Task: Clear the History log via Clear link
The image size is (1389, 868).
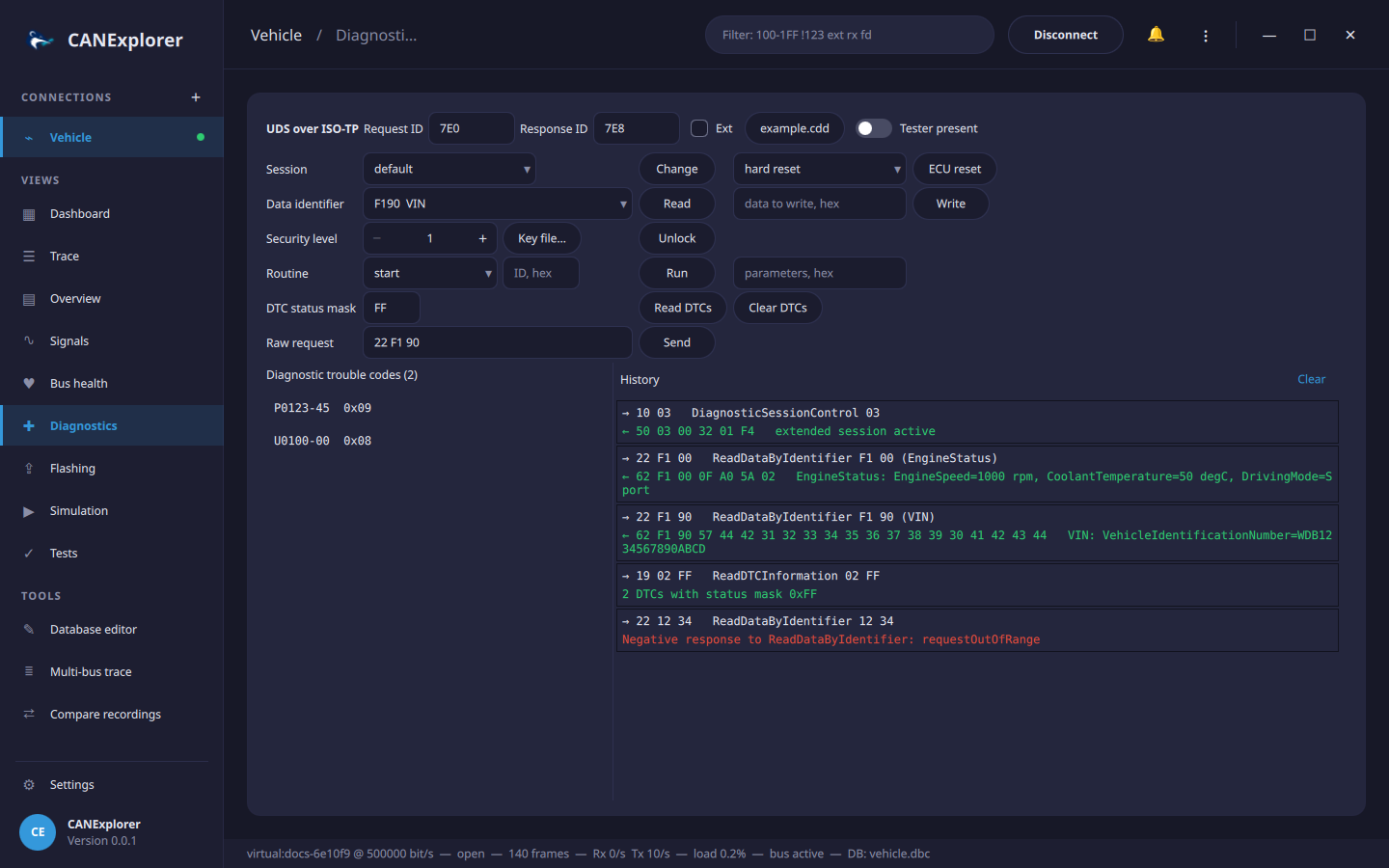Action: (x=1311, y=379)
